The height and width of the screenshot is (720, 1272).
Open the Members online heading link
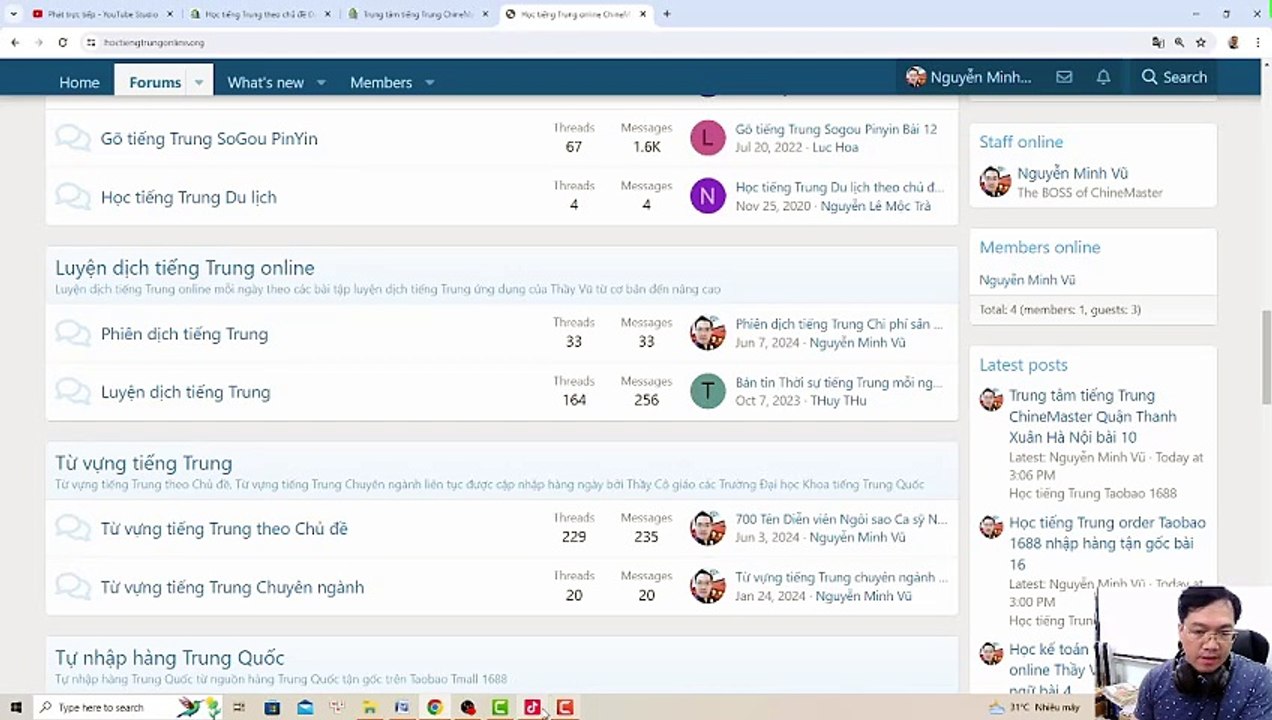1040,247
